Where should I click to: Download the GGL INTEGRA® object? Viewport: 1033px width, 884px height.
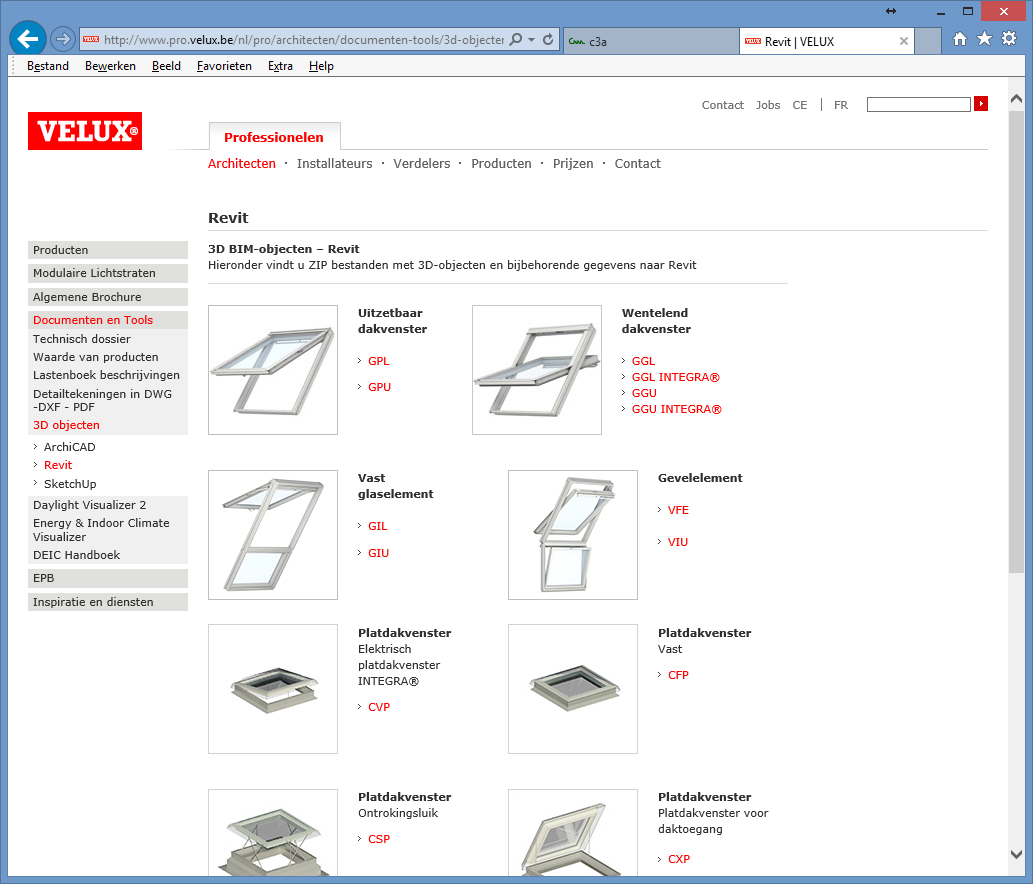(675, 377)
